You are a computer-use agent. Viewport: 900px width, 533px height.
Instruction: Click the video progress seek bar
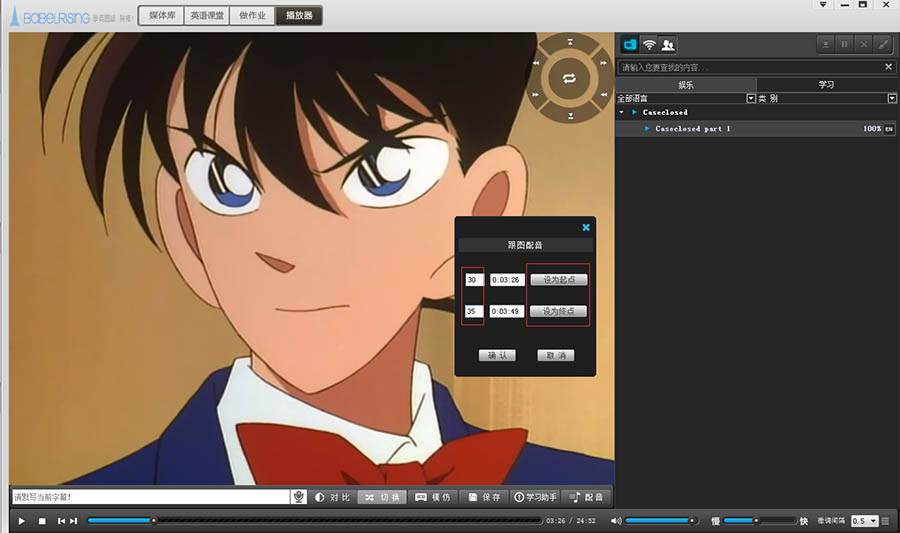click(315, 521)
